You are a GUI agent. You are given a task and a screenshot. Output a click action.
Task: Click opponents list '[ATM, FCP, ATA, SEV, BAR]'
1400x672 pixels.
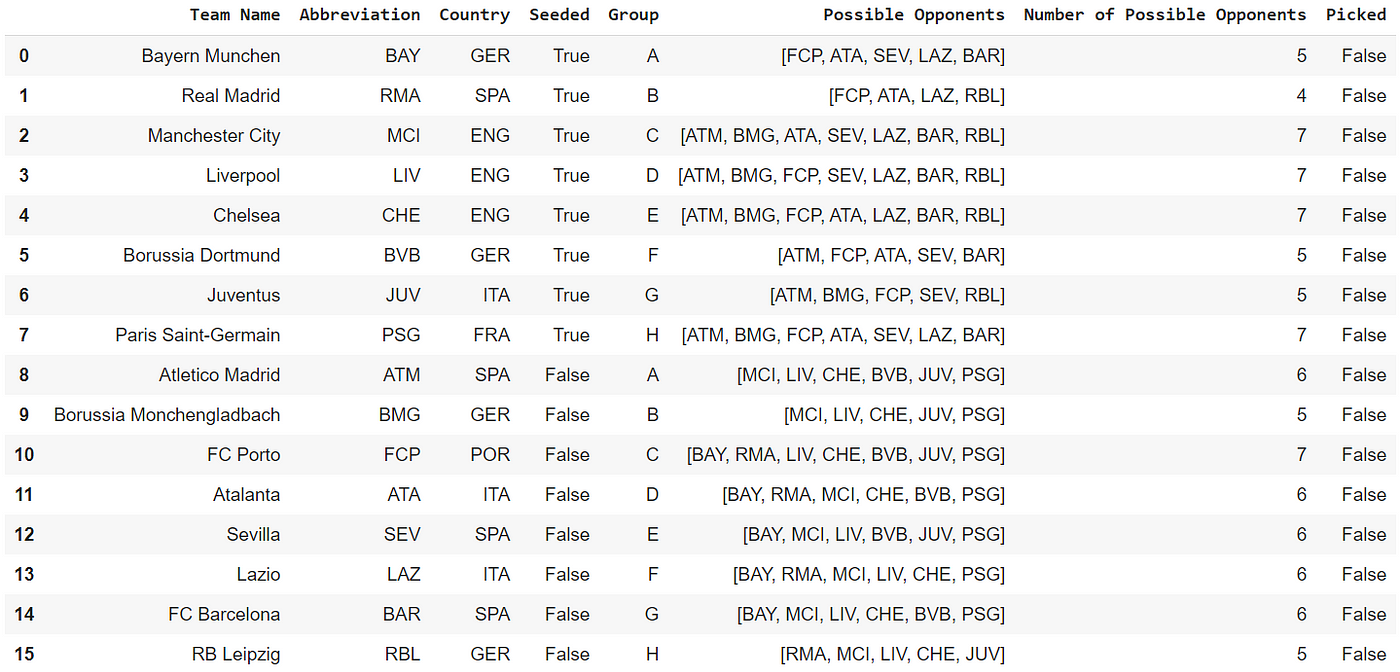pyautogui.click(x=891, y=256)
